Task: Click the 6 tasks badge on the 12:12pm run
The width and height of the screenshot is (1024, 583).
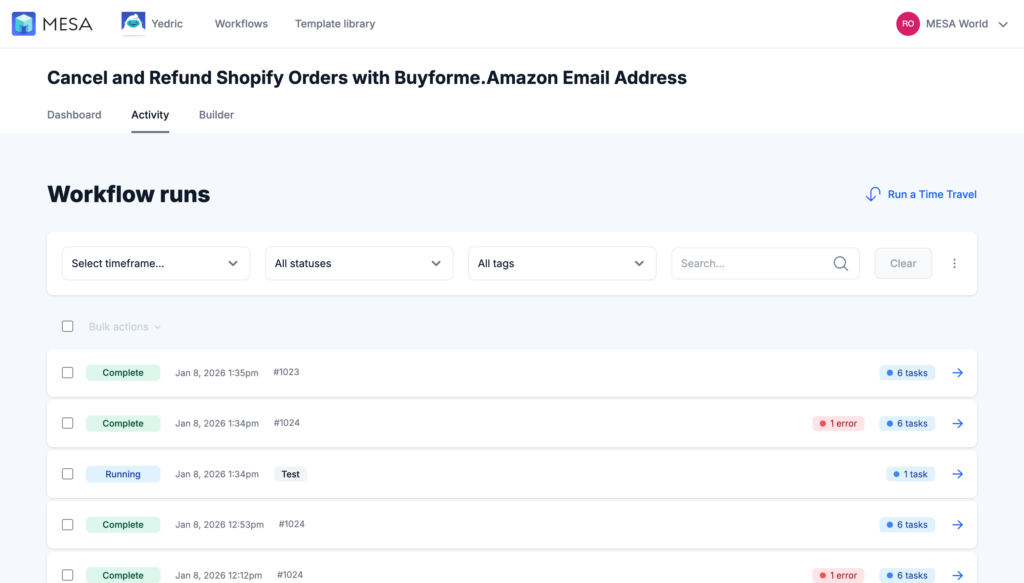Action: tap(907, 575)
